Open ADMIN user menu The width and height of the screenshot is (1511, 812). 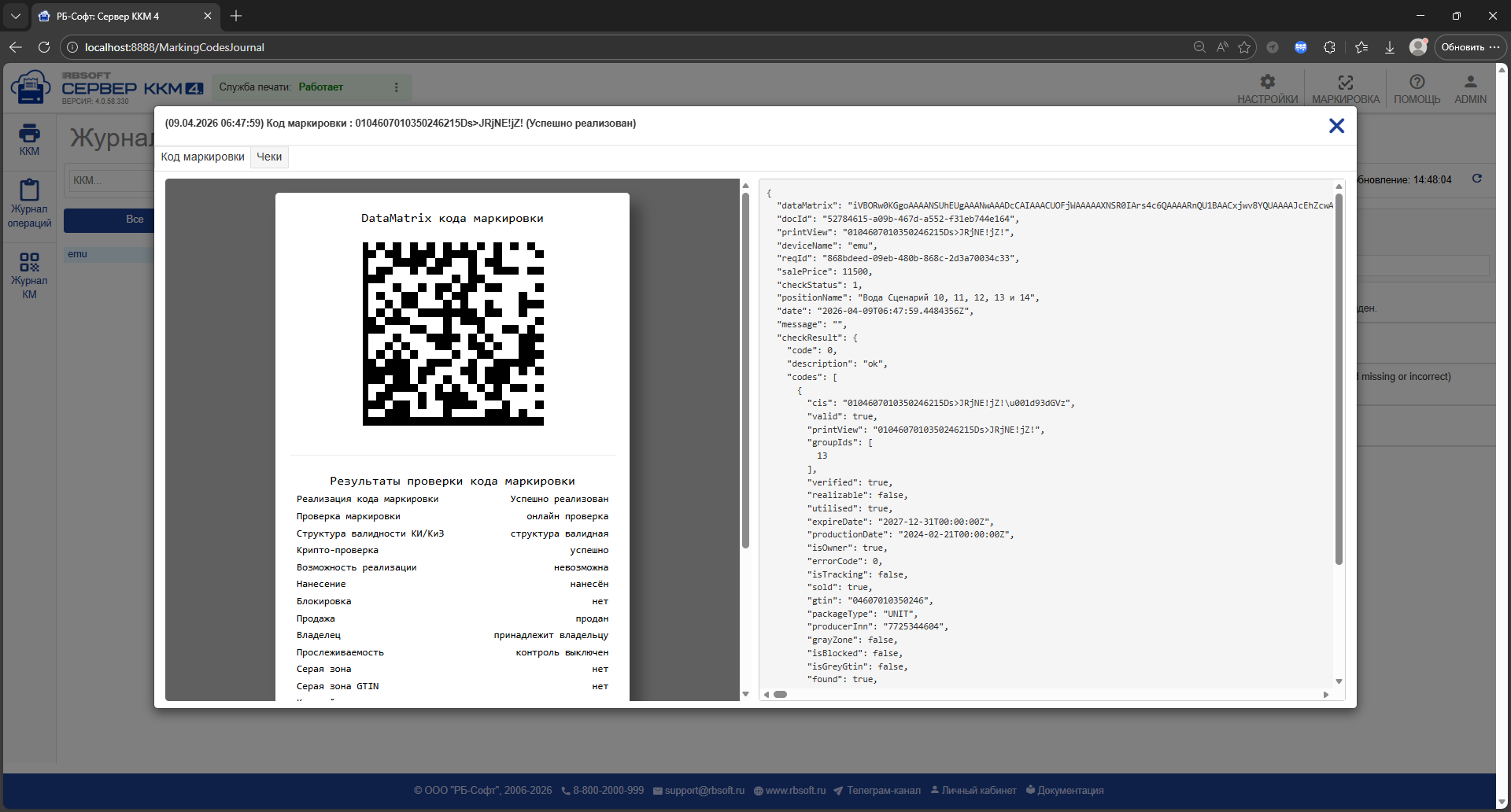(1470, 89)
